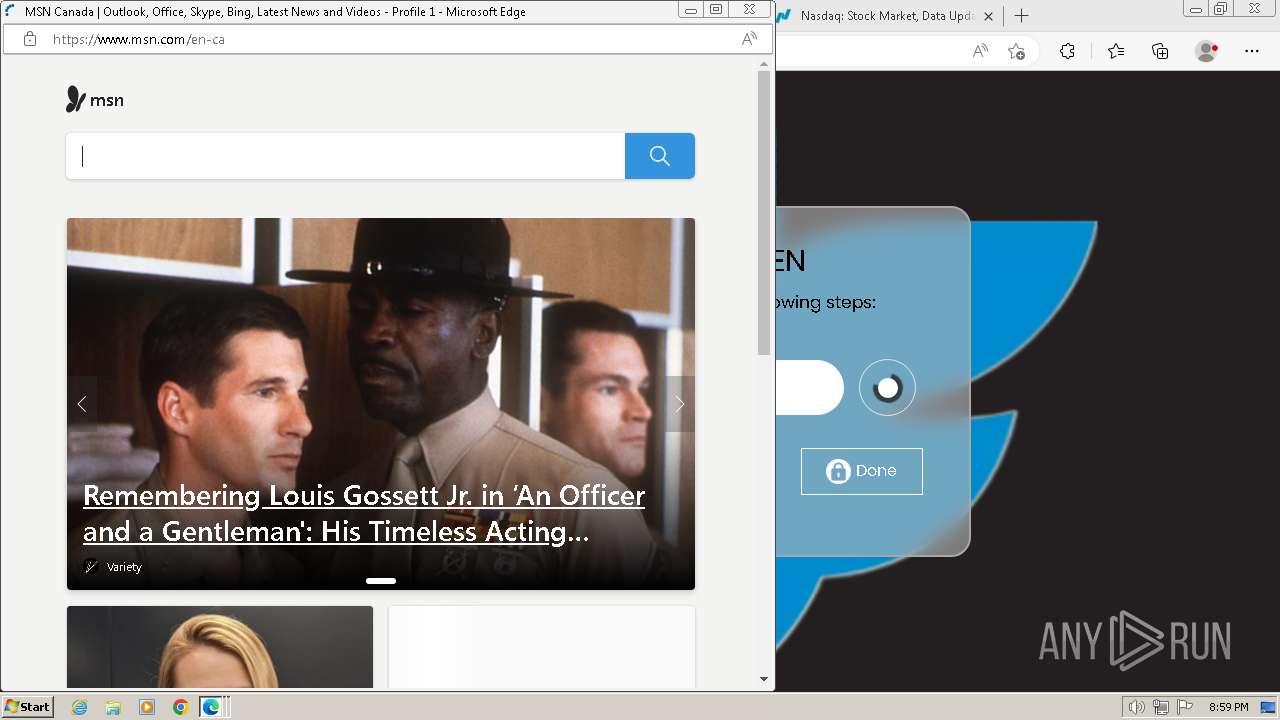Click the carousel slide indicator dash
The width and height of the screenshot is (1280, 720).
coord(381,581)
